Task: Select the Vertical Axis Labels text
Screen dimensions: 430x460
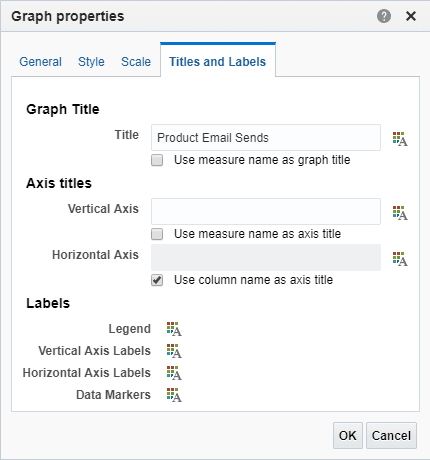Action: 94,351
